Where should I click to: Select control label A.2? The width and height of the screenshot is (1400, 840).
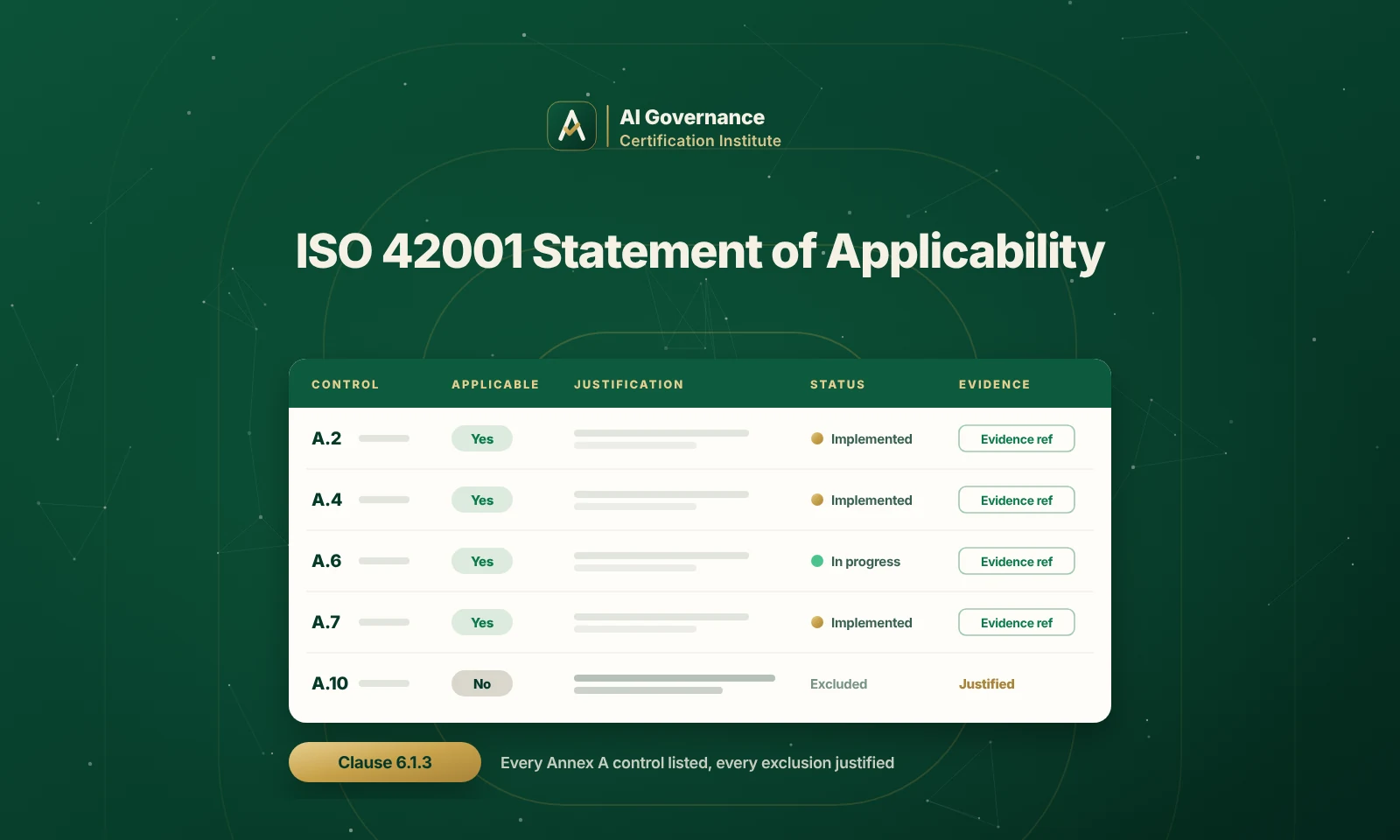coord(326,438)
